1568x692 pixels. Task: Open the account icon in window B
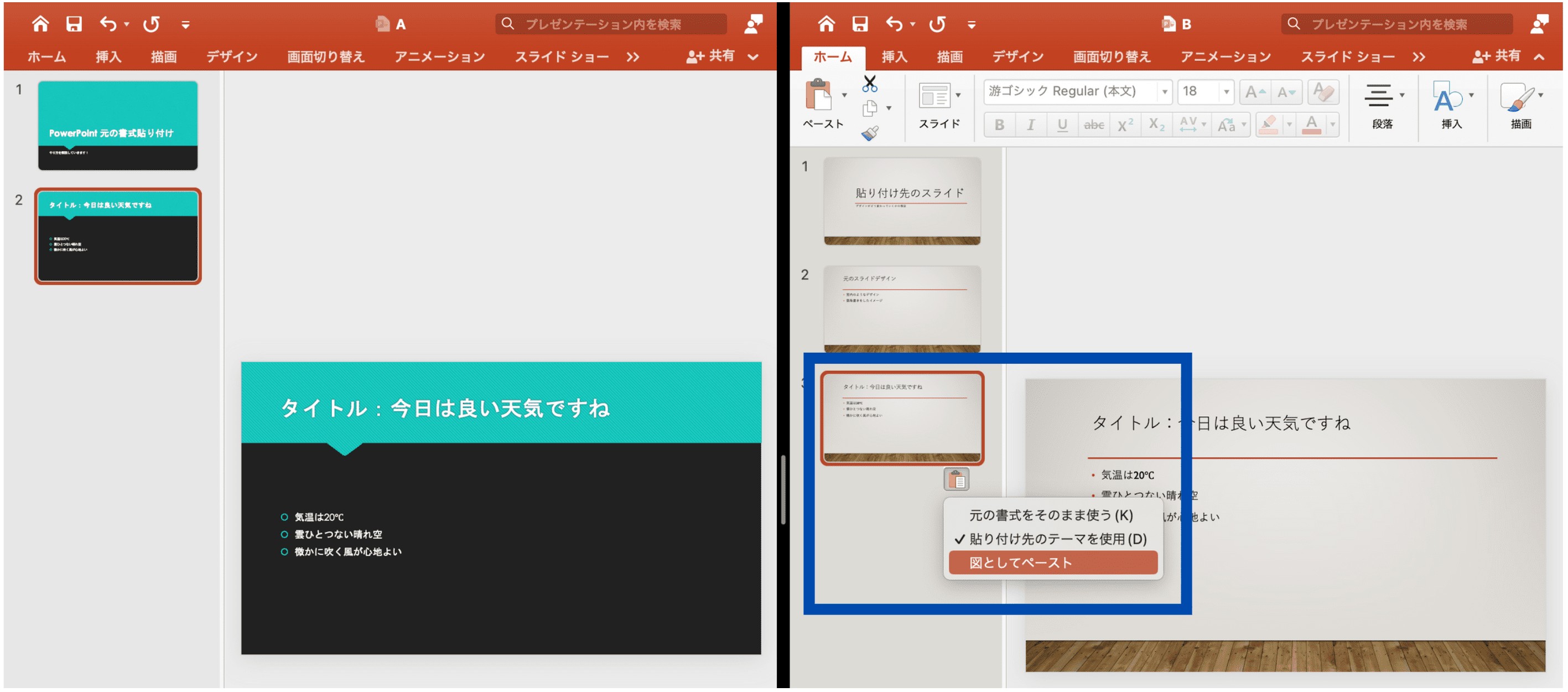(1539, 24)
